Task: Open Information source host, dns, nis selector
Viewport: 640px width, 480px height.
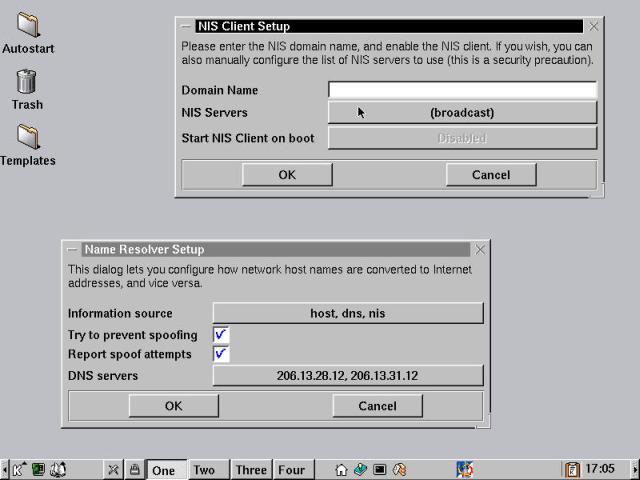Action: click(347, 313)
